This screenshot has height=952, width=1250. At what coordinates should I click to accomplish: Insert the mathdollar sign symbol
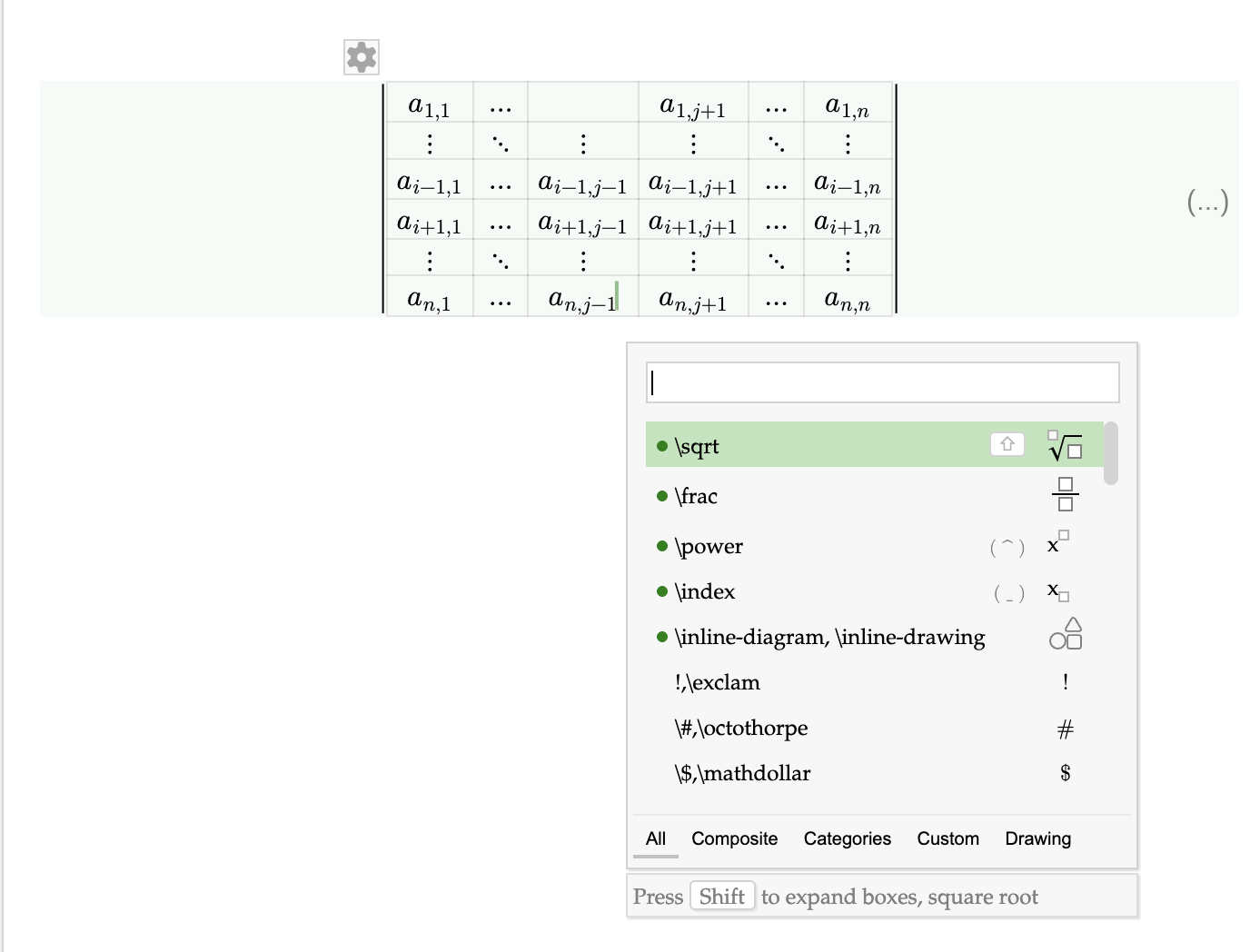pyautogui.click(x=1065, y=773)
